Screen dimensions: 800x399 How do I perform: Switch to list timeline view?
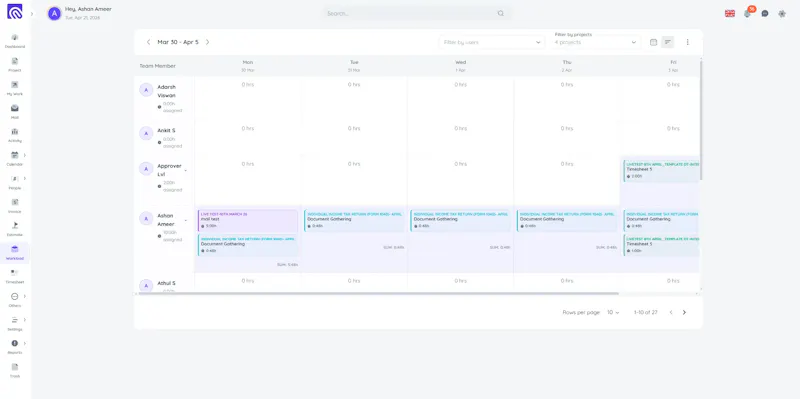667,42
